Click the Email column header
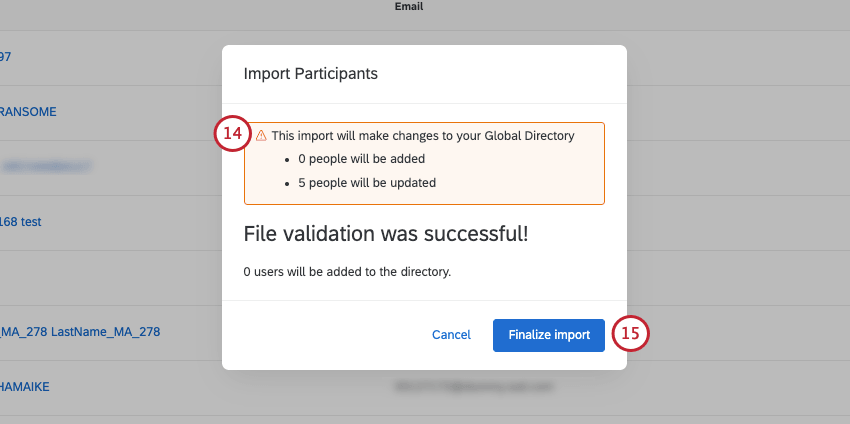Screen dimensions: 850x424 click(x=409, y=6)
